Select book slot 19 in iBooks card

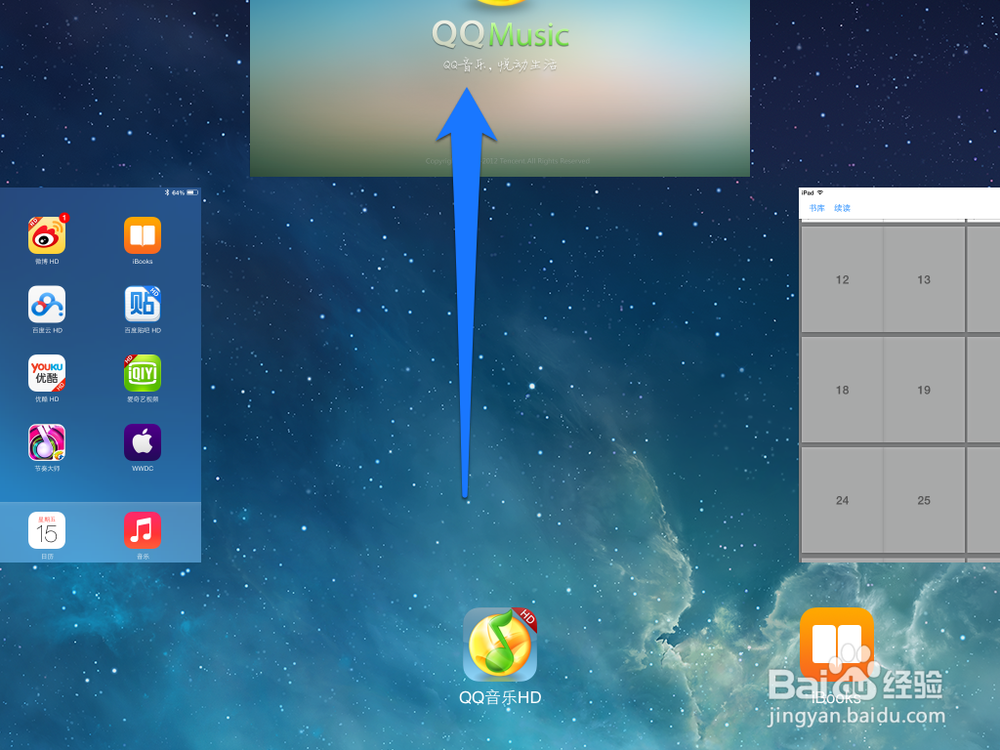pyautogui.click(x=923, y=390)
